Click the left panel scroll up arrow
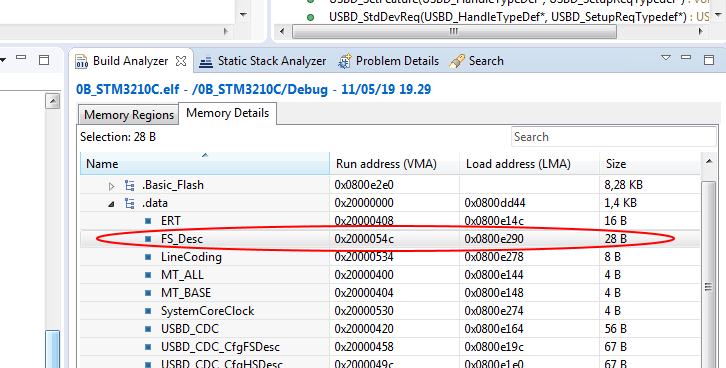 coord(52,101)
